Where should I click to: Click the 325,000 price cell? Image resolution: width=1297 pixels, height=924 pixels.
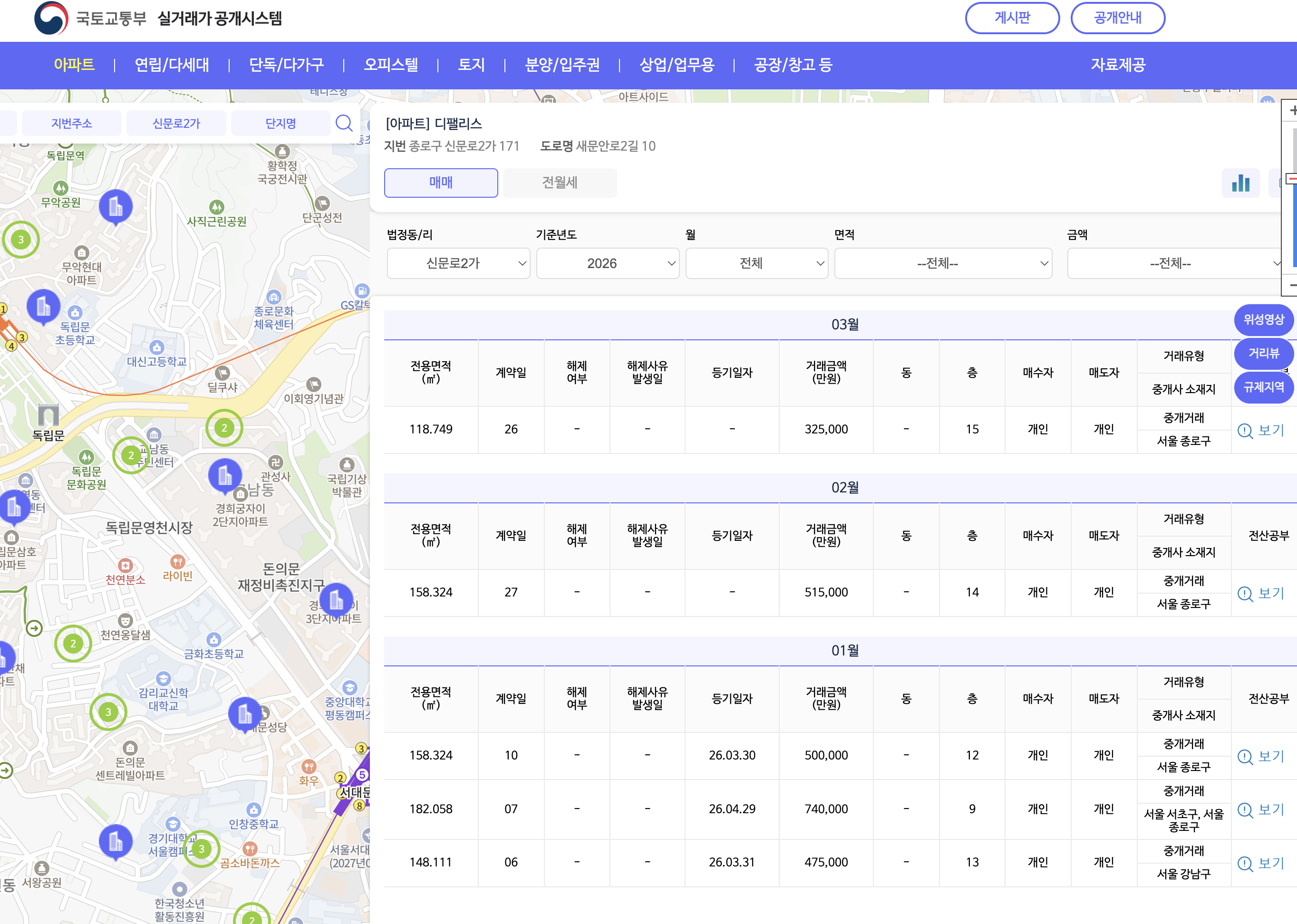(826, 430)
